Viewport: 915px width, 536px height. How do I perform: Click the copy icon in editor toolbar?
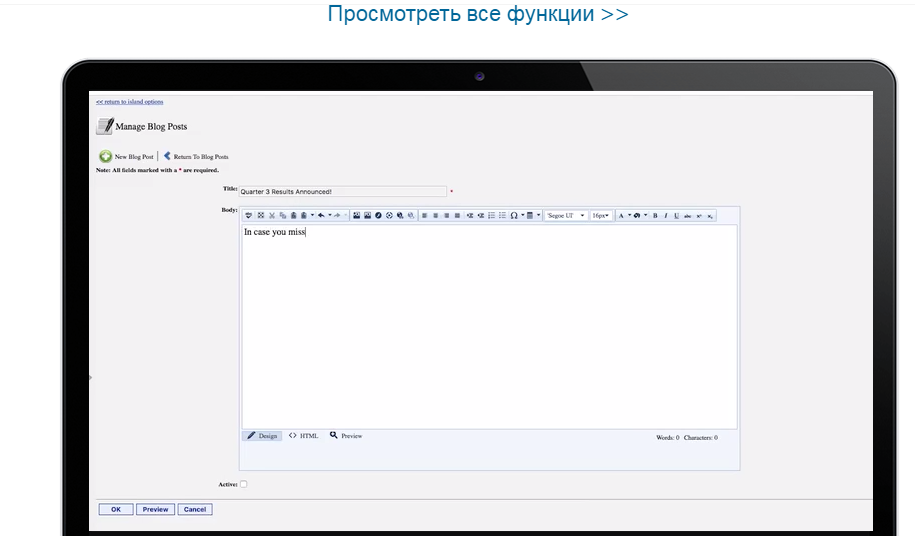(283, 216)
